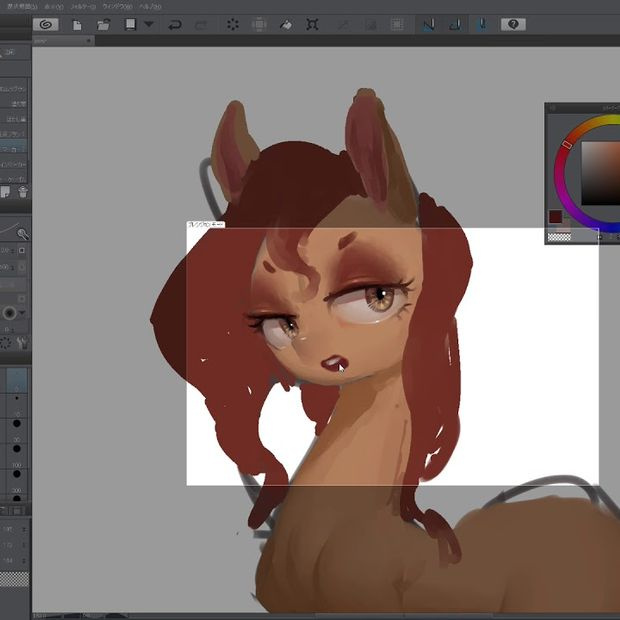Screen dimensions: 620x620
Task: Click the hue marker on the color wheel ring
Action: tap(567, 145)
